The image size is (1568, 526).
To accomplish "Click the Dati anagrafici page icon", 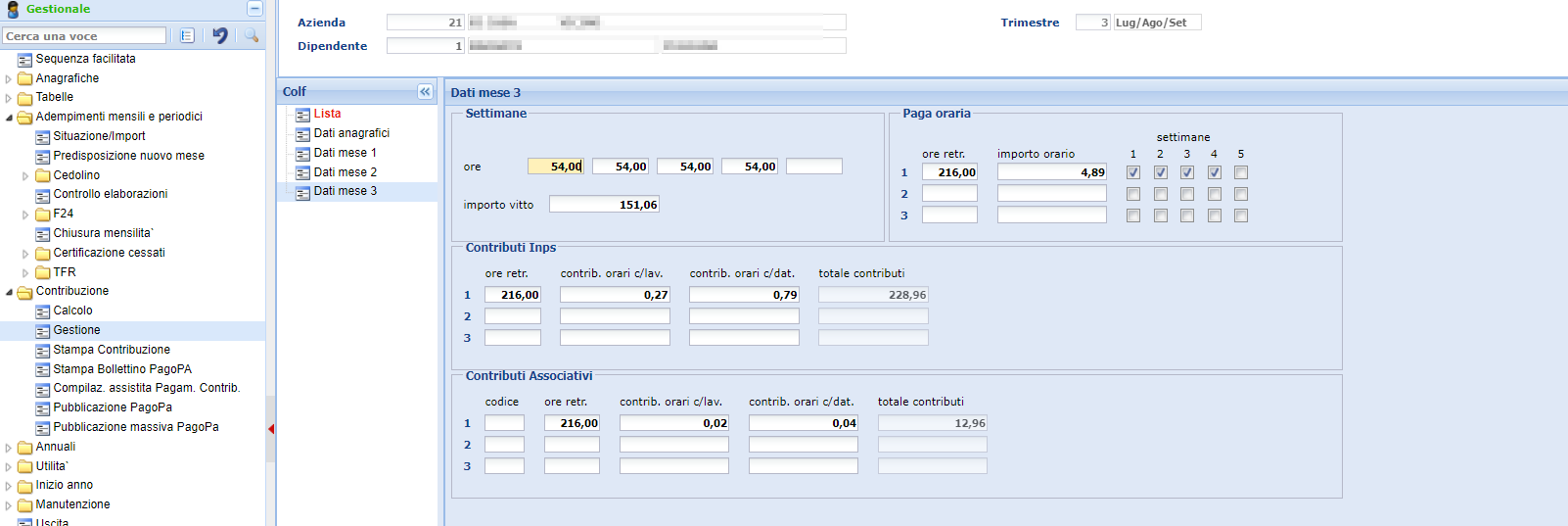I will 303,134.
